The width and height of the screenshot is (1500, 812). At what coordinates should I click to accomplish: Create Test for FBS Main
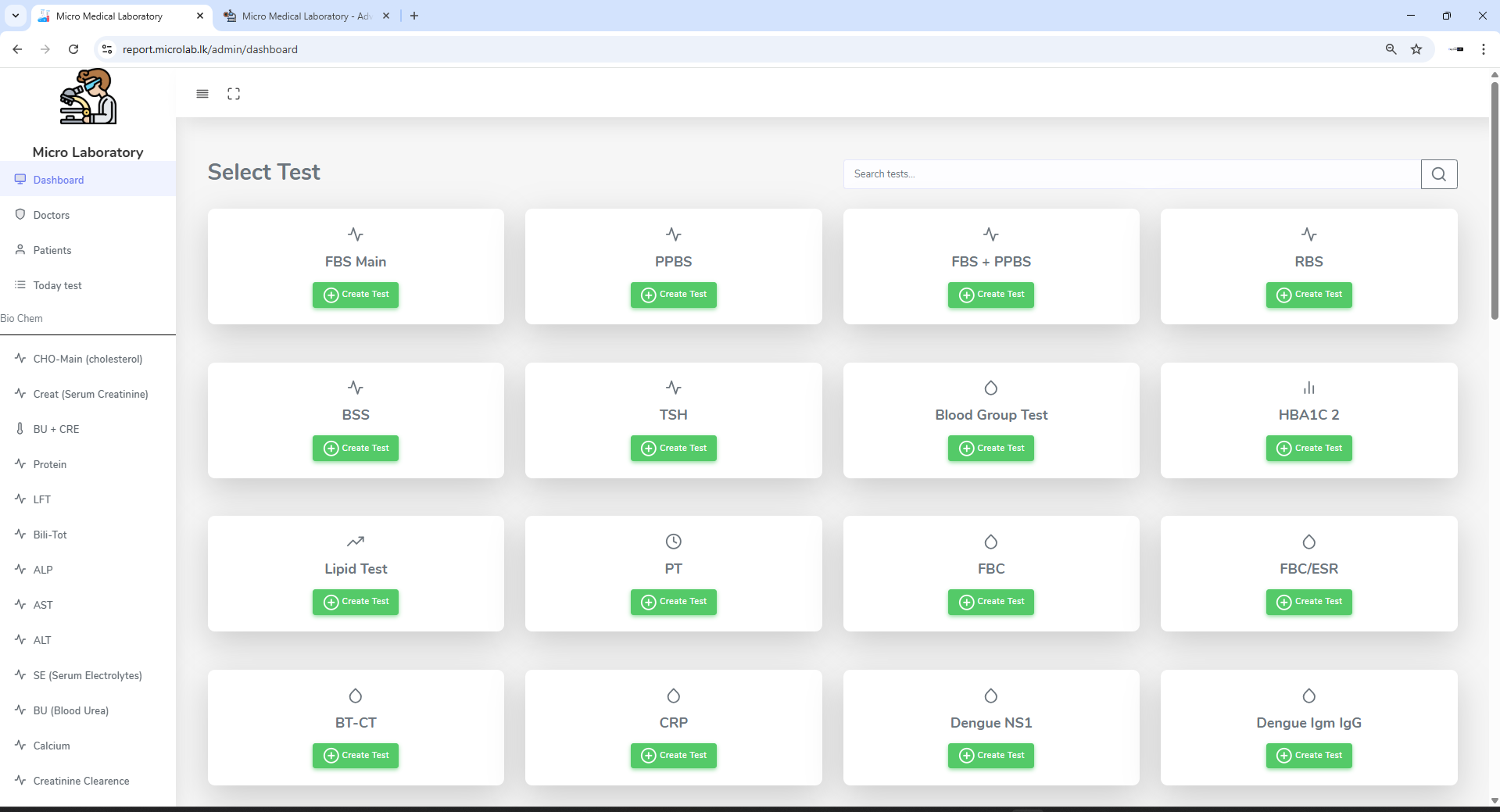tap(356, 295)
